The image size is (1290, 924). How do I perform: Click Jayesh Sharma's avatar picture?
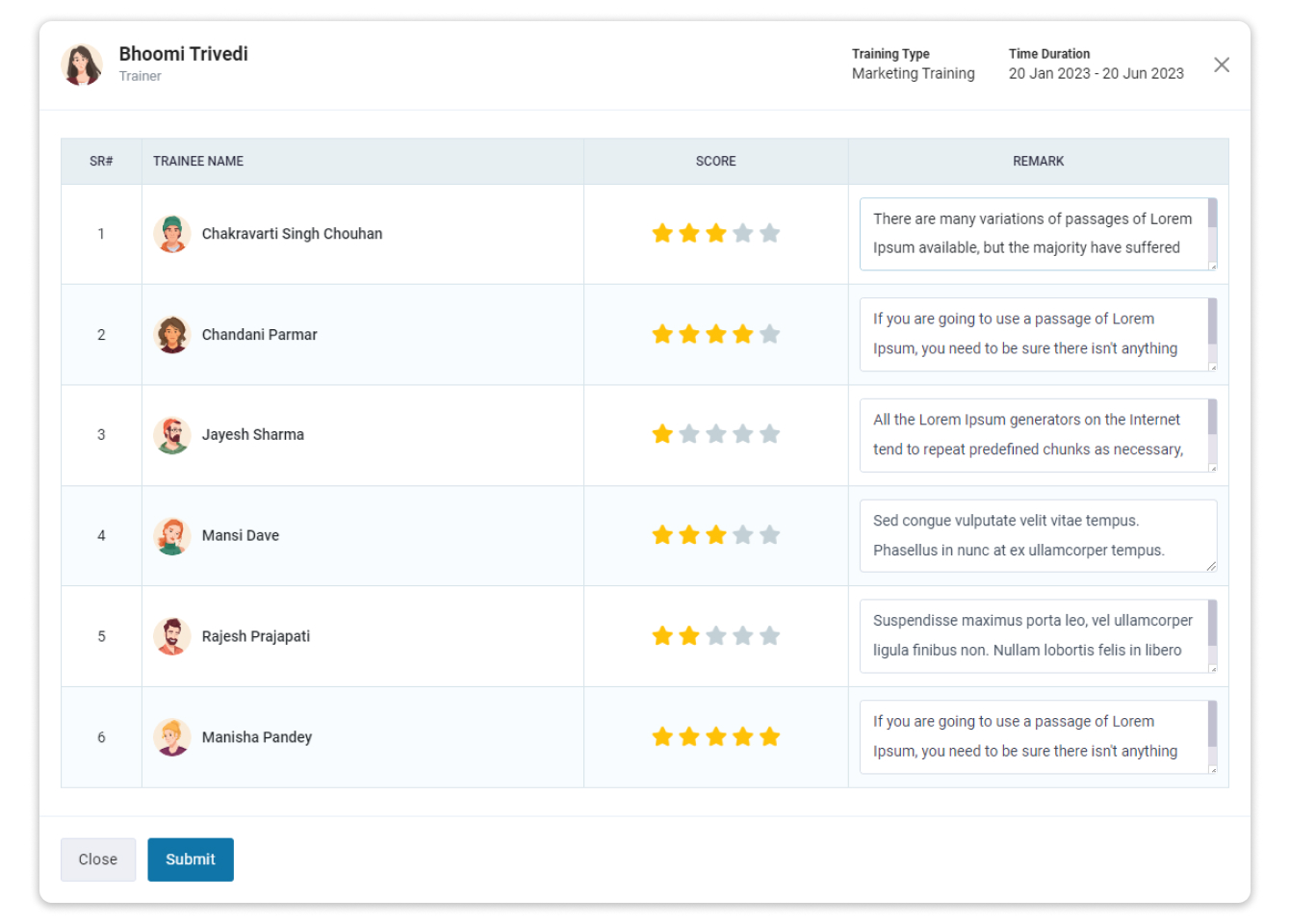click(173, 434)
